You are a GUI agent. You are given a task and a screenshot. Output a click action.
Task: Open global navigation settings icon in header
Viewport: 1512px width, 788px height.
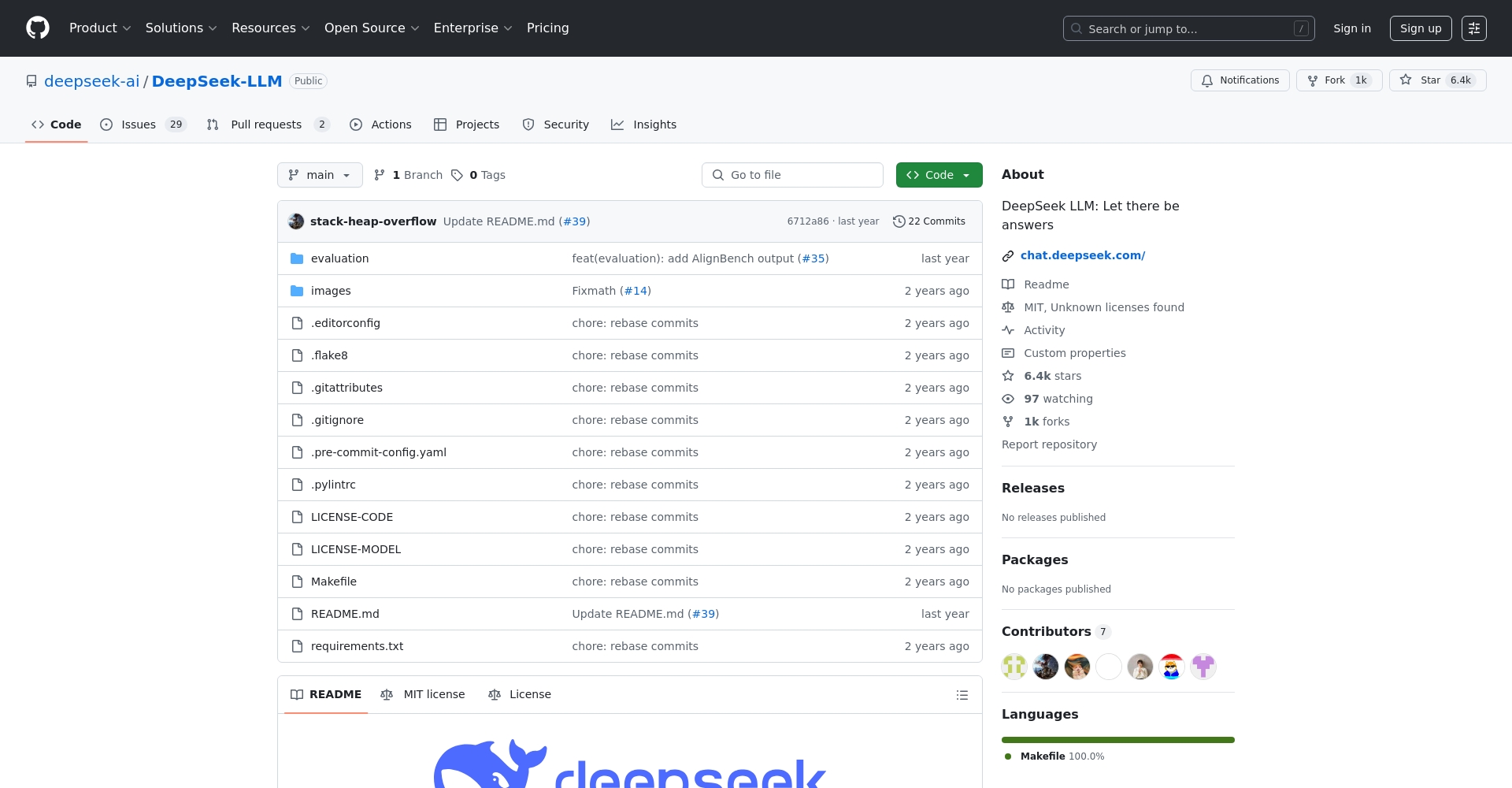coord(1473,28)
